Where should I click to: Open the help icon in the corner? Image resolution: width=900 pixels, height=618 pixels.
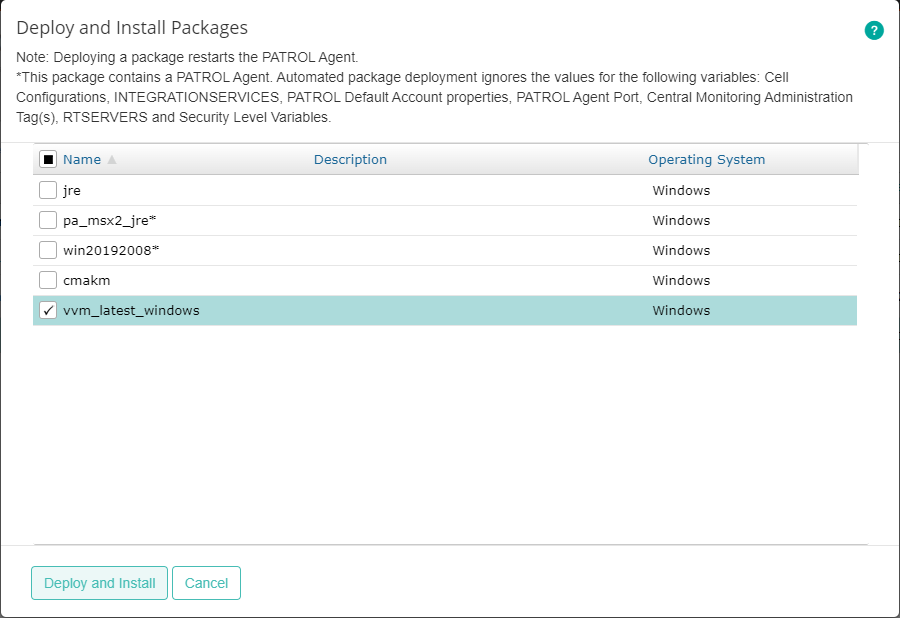click(874, 31)
